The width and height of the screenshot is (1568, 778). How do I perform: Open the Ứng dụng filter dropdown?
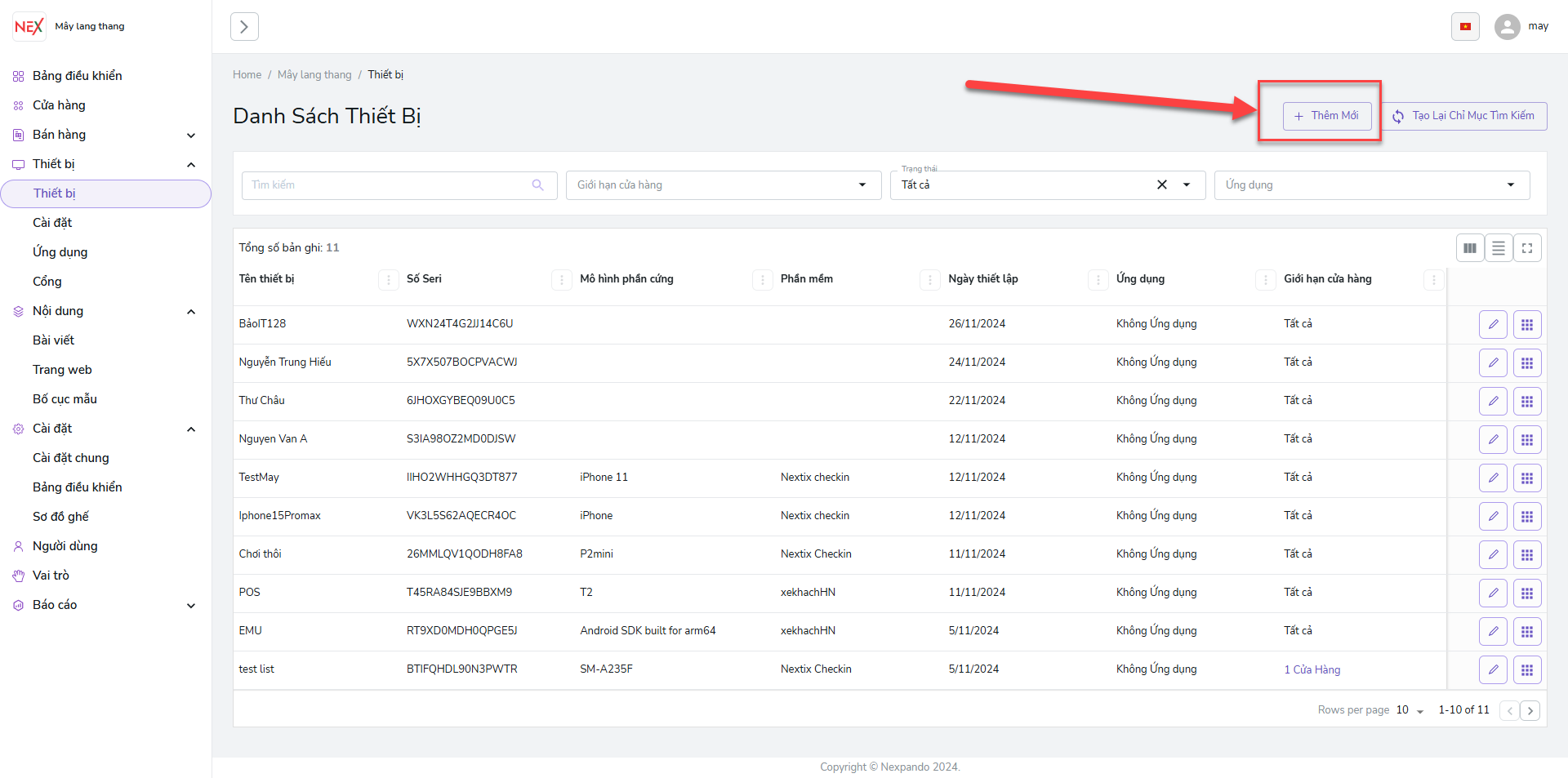tap(1371, 185)
